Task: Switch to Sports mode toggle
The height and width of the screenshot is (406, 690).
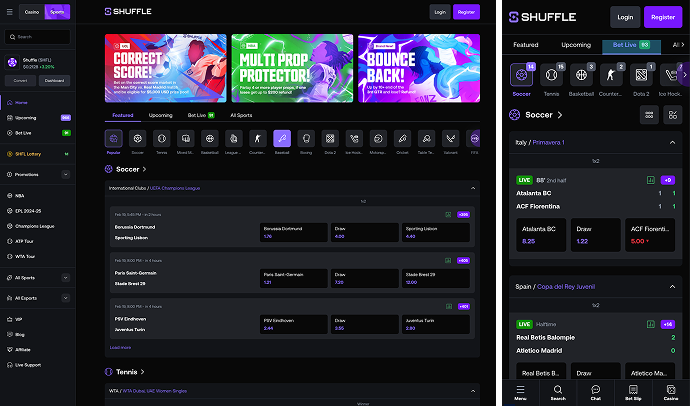Action: pos(57,12)
